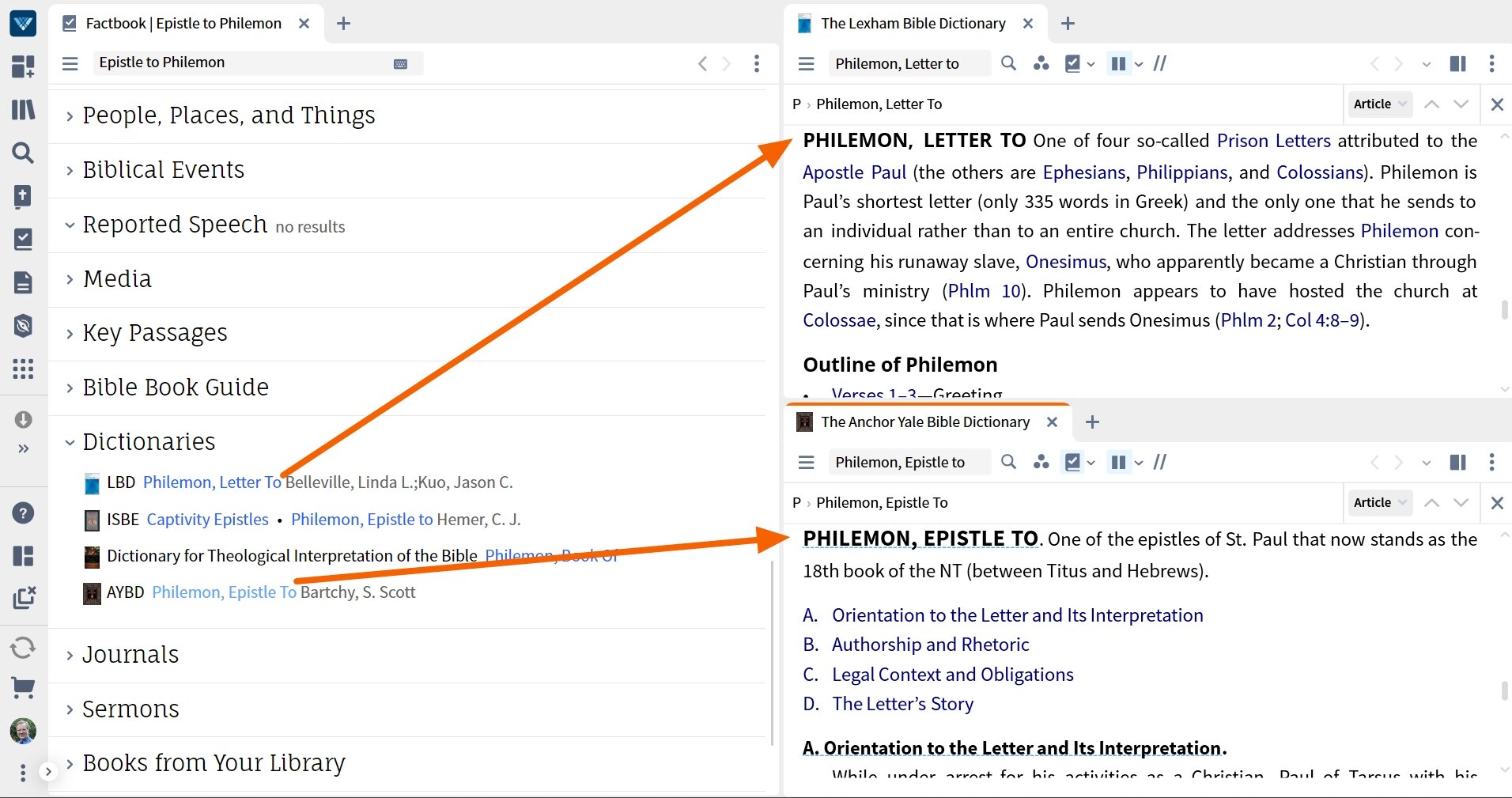
Task: Click the Sync refresh icon
Action: [23, 649]
